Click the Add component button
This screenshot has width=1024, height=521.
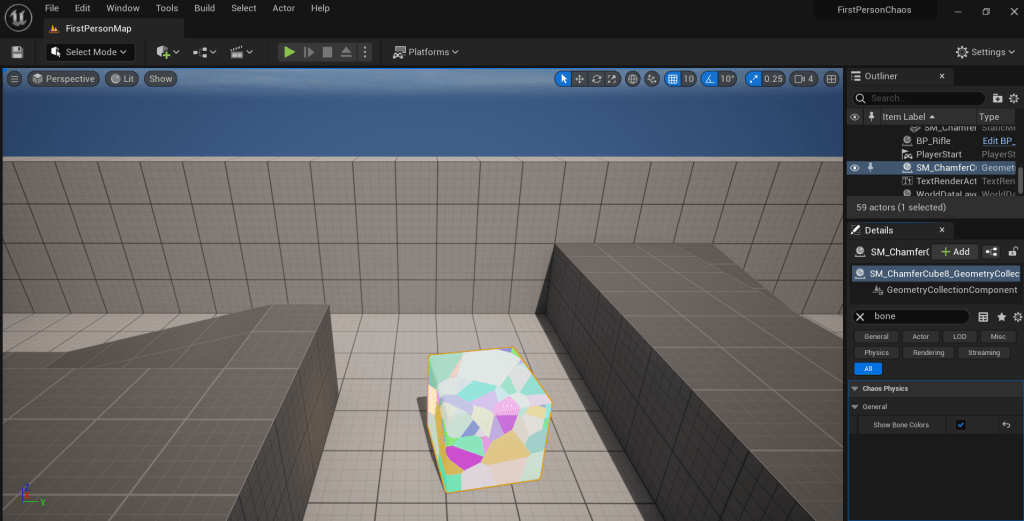[x=954, y=252]
